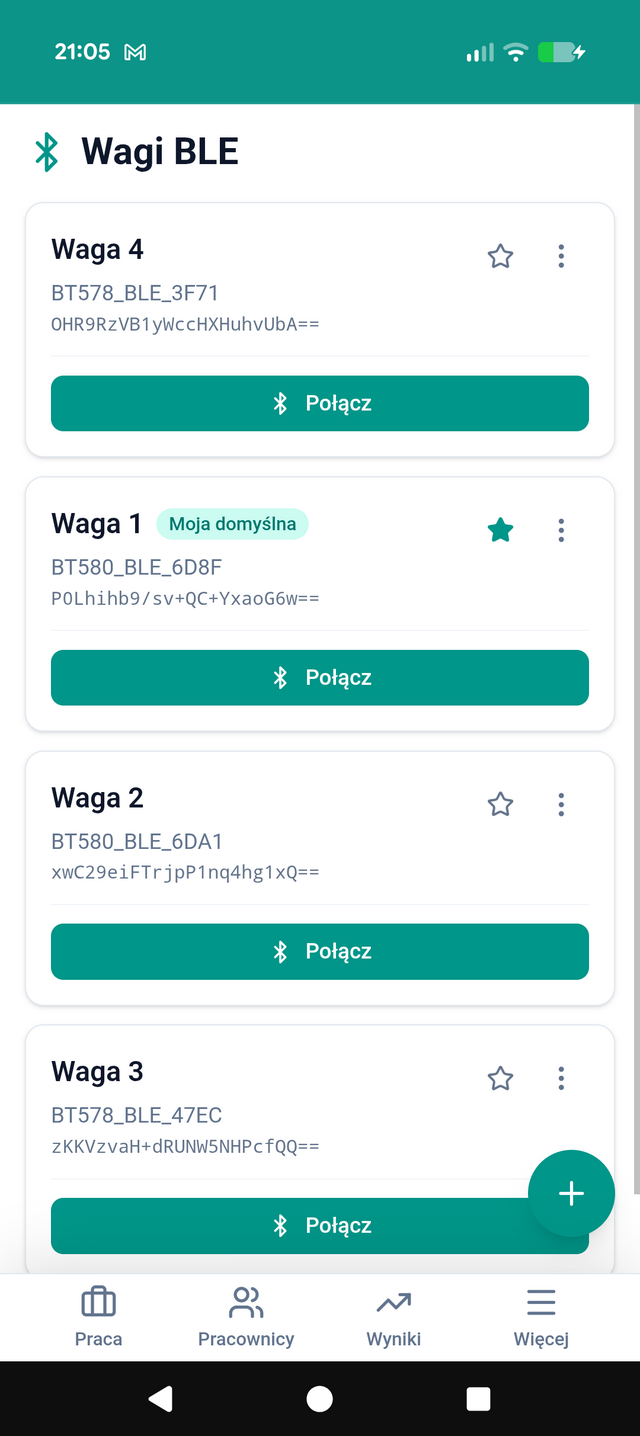Tap the floating plus add-scale button
The width and height of the screenshot is (640, 1436).
571,1193
